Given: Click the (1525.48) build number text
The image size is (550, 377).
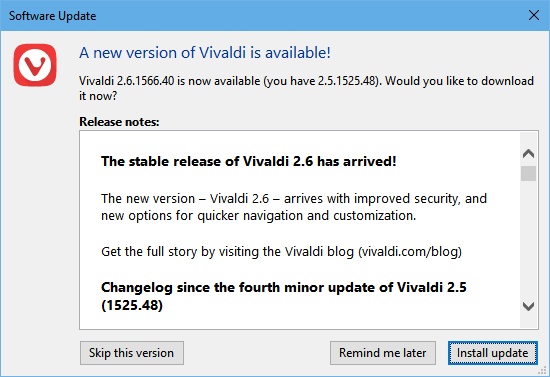Looking at the screenshot, I should [132, 305].
